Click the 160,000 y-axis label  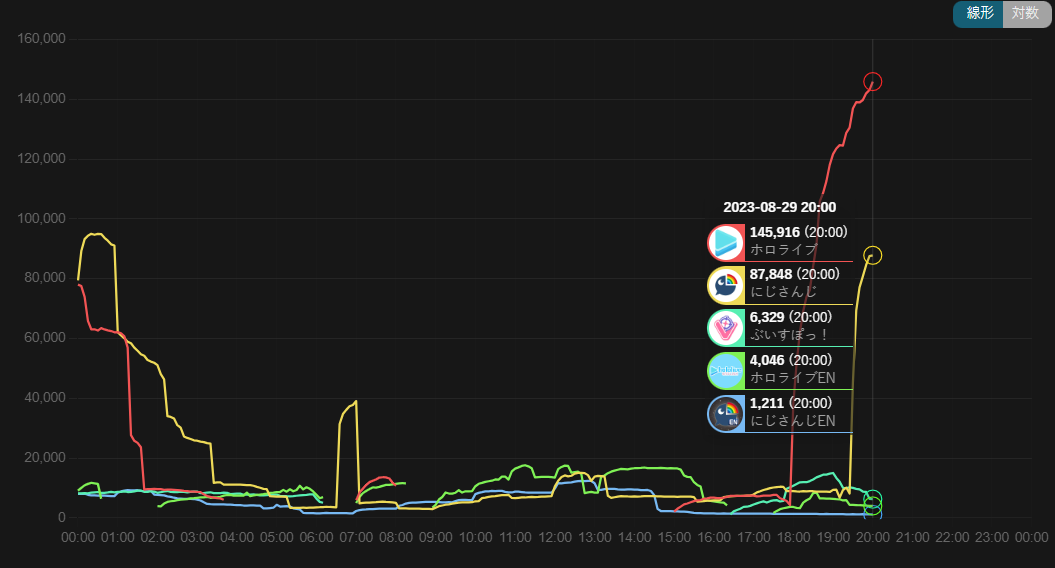pyautogui.click(x=41, y=39)
